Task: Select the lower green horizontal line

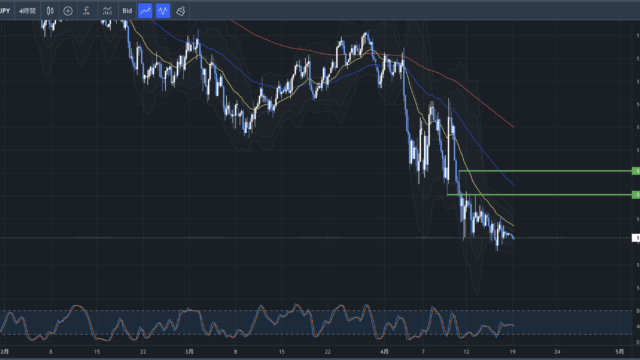Action: coord(539,195)
